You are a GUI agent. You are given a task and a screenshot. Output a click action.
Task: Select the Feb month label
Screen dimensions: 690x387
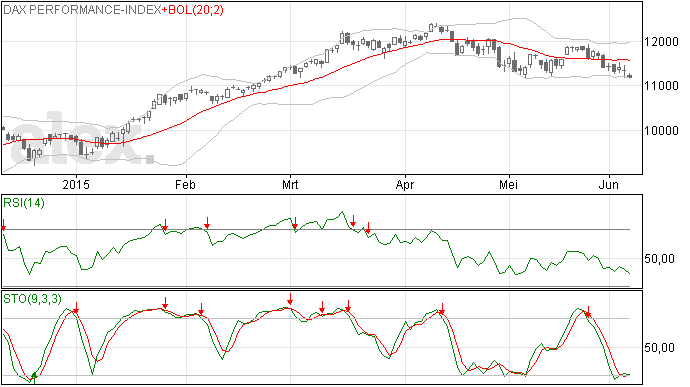(x=185, y=184)
